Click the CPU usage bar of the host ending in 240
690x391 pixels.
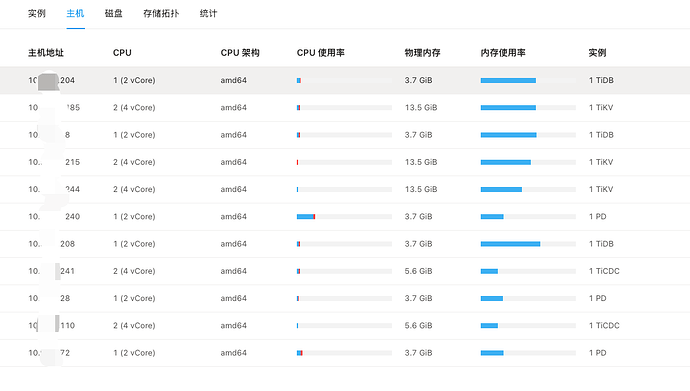click(x=344, y=217)
